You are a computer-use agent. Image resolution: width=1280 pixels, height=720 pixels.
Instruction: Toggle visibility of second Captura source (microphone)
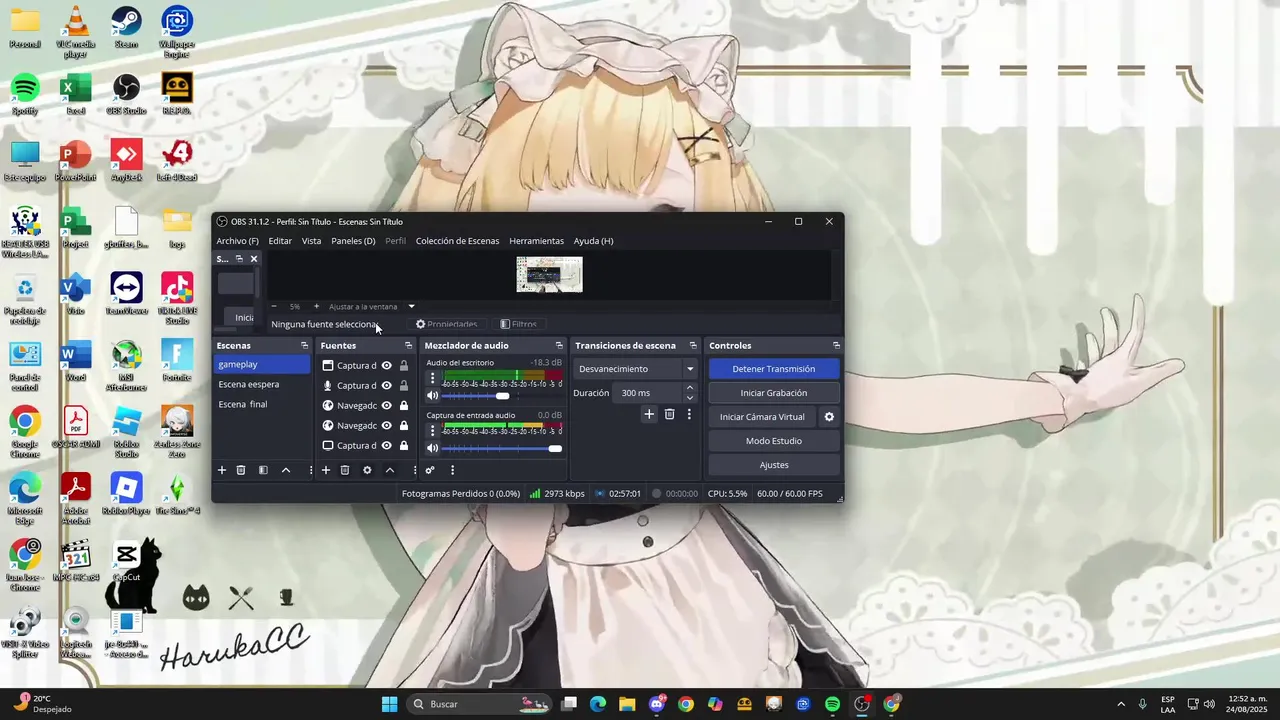click(386, 386)
